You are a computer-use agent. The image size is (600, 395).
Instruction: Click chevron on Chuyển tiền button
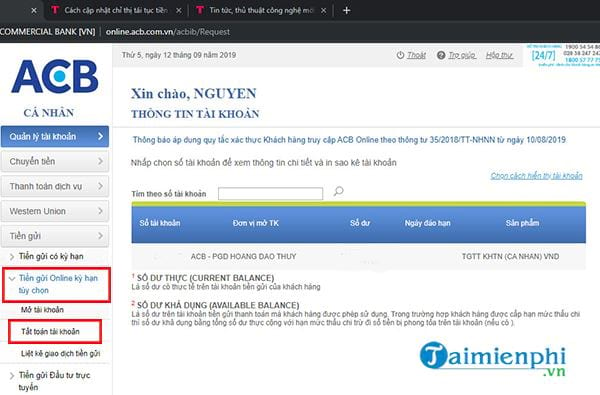[100, 161]
